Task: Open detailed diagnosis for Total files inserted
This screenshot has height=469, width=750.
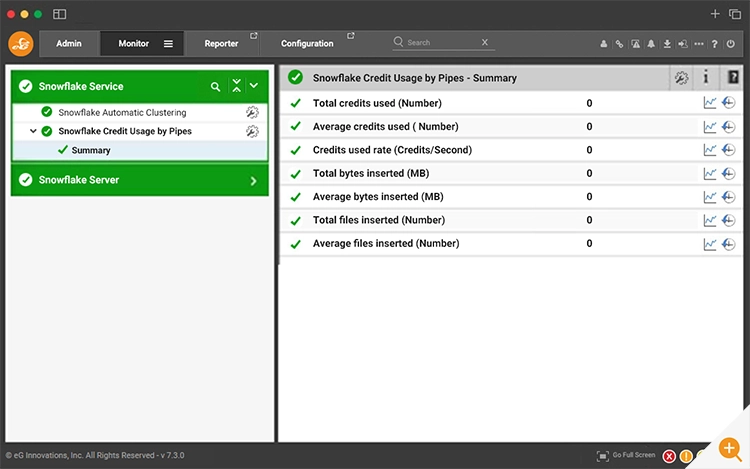Action: coord(728,220)
